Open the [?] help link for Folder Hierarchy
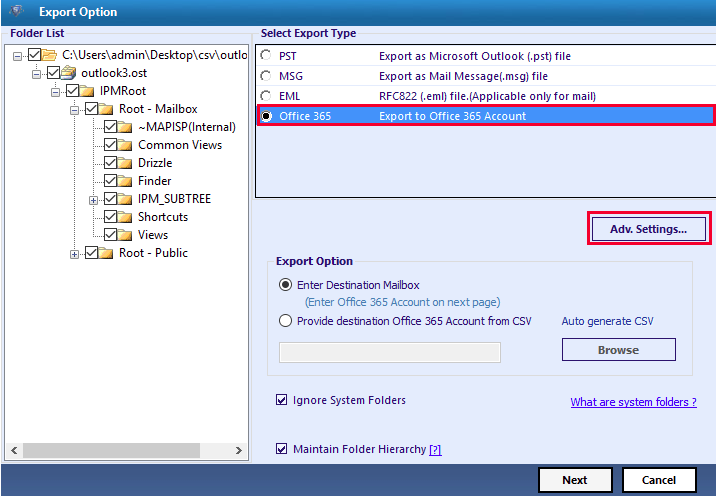Viewport: 716px width, 501px height. click(435, 450)
